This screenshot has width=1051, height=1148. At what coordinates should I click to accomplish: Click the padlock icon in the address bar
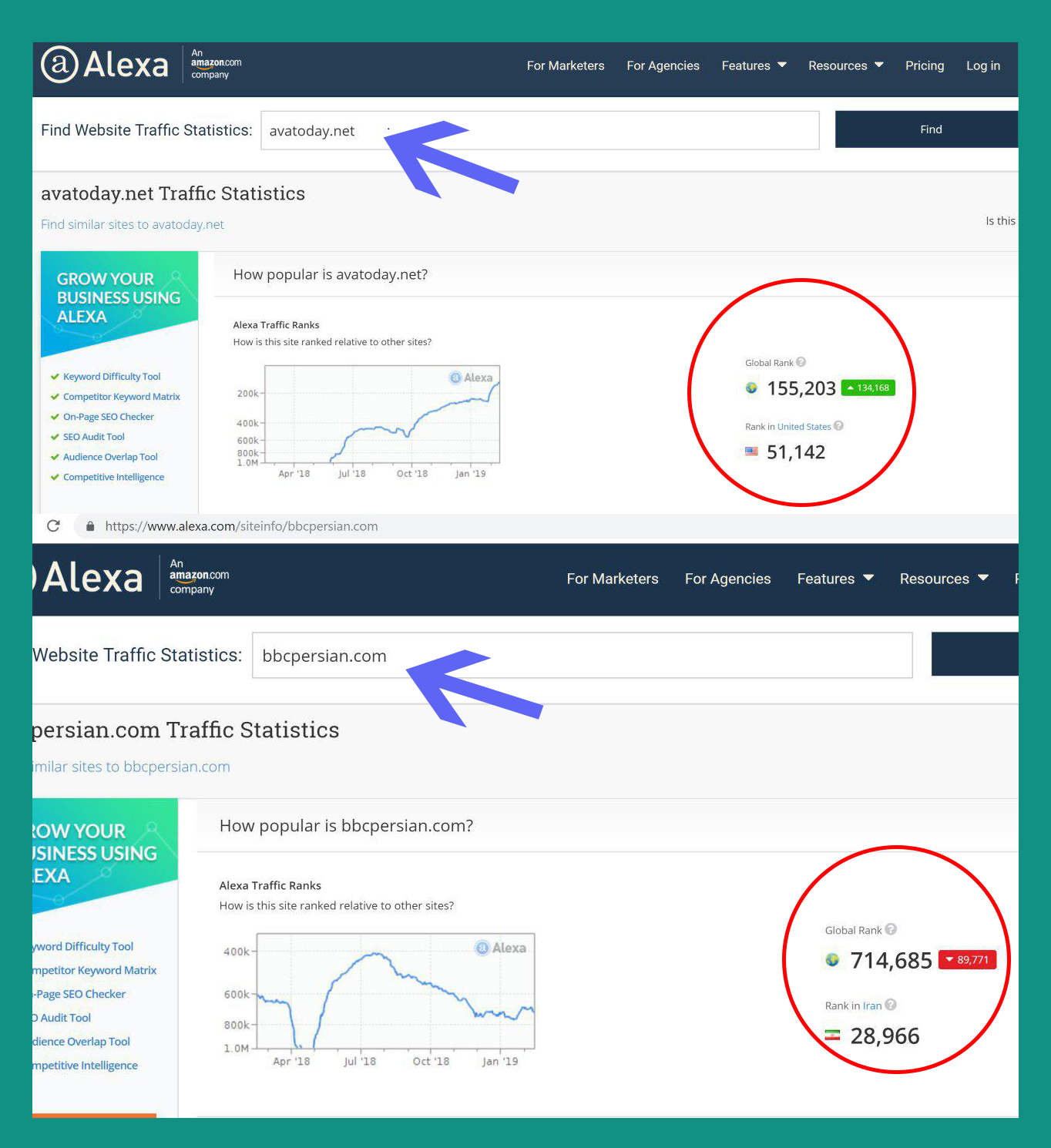[x=90, y=526]
